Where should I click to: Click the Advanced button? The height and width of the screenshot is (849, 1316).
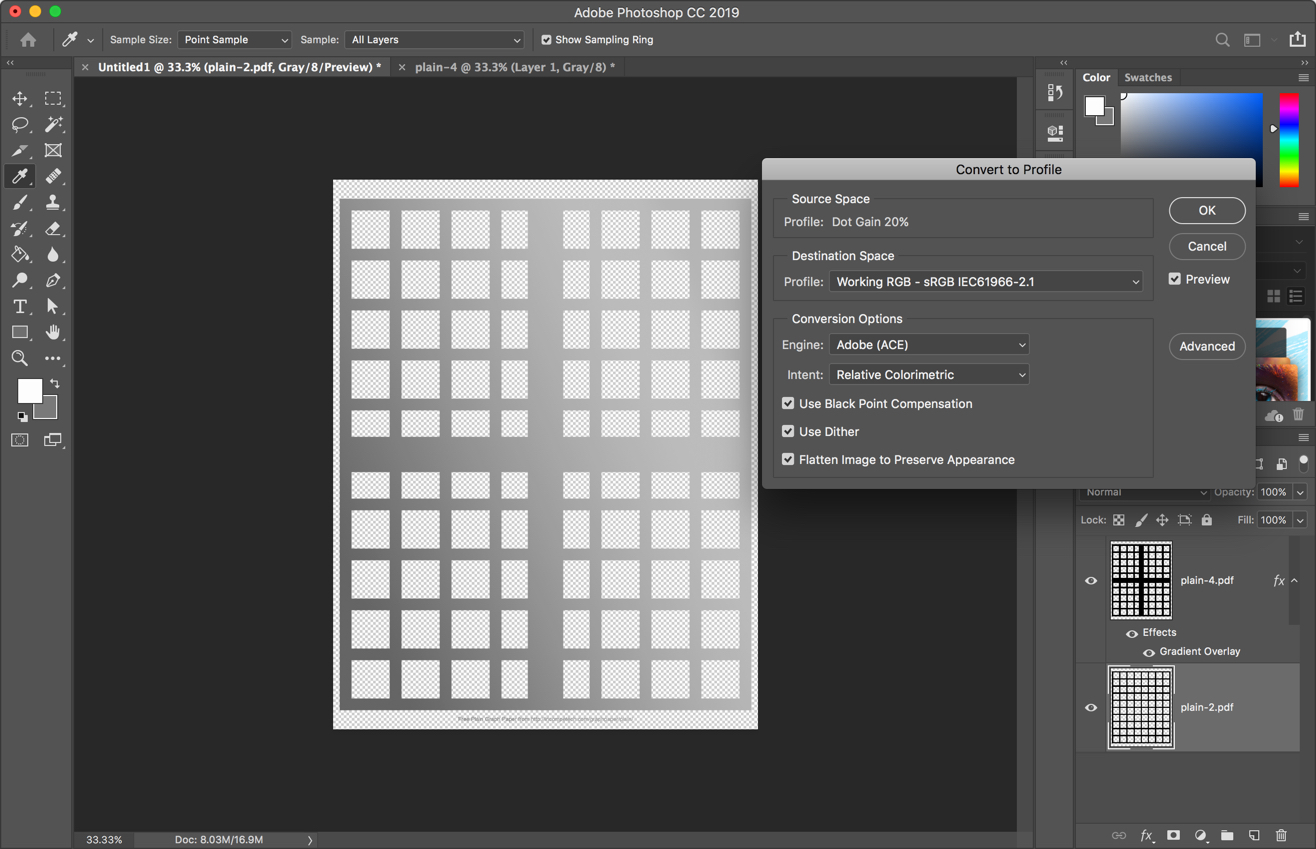pyautogui.click(x=1207, y=346)
